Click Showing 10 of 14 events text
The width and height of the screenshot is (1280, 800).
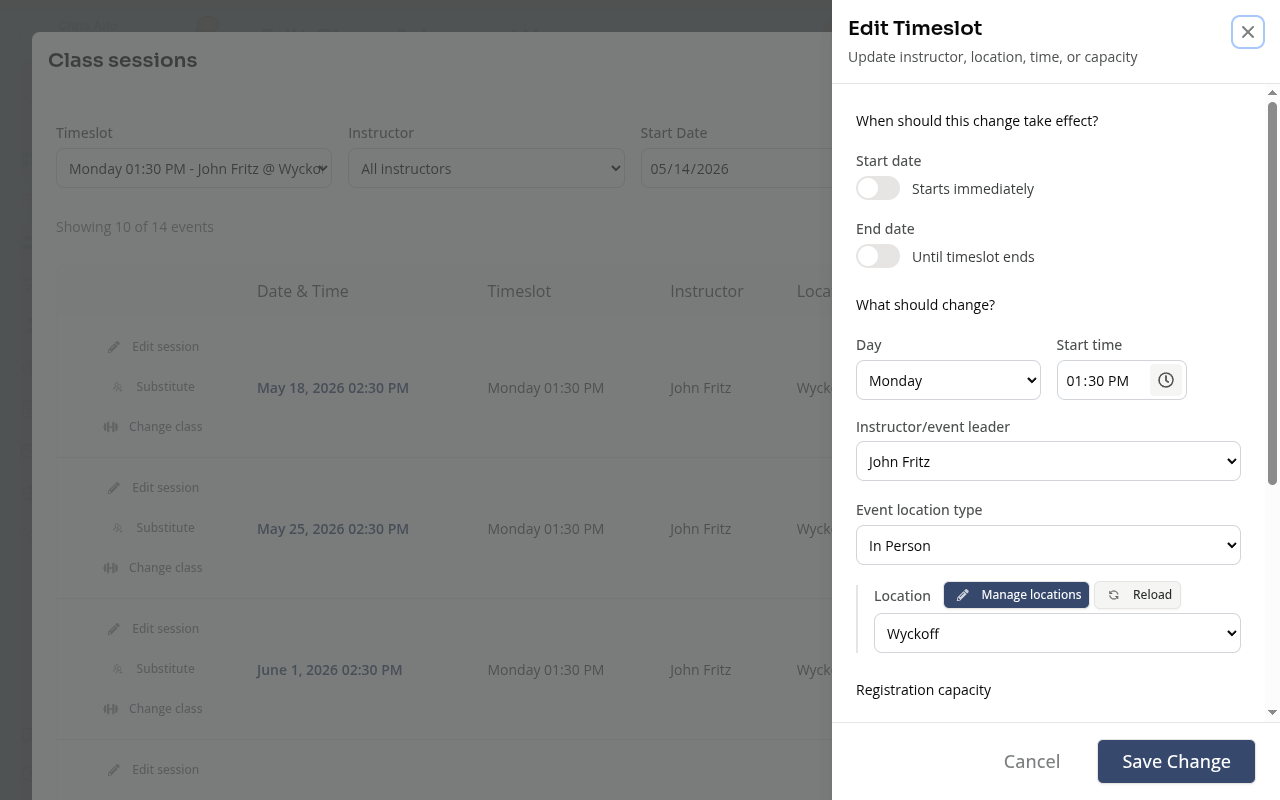[x=135, y=227]
